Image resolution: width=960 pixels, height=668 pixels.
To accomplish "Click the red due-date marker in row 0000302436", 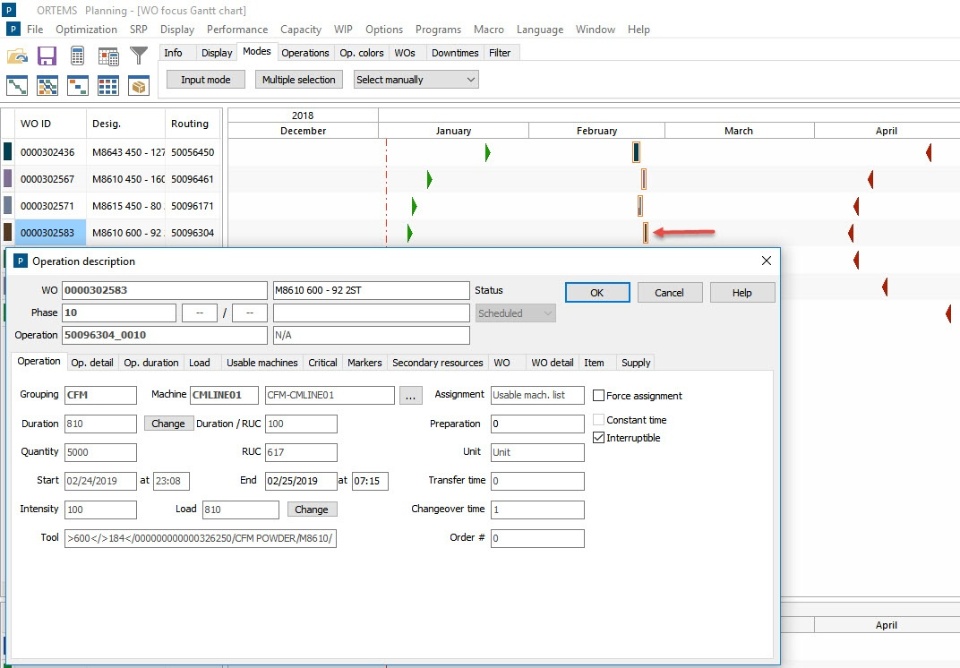I will point(929,152).
